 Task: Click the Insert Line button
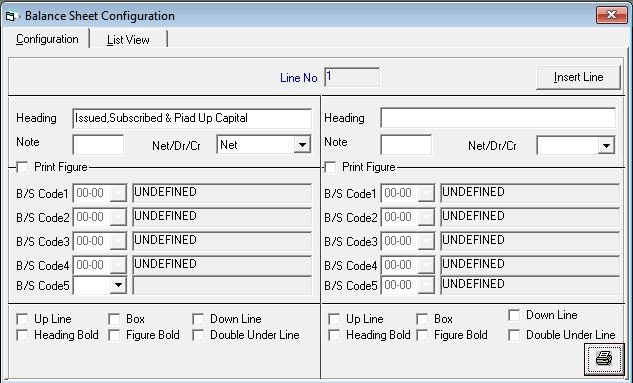tap(578, 77)
